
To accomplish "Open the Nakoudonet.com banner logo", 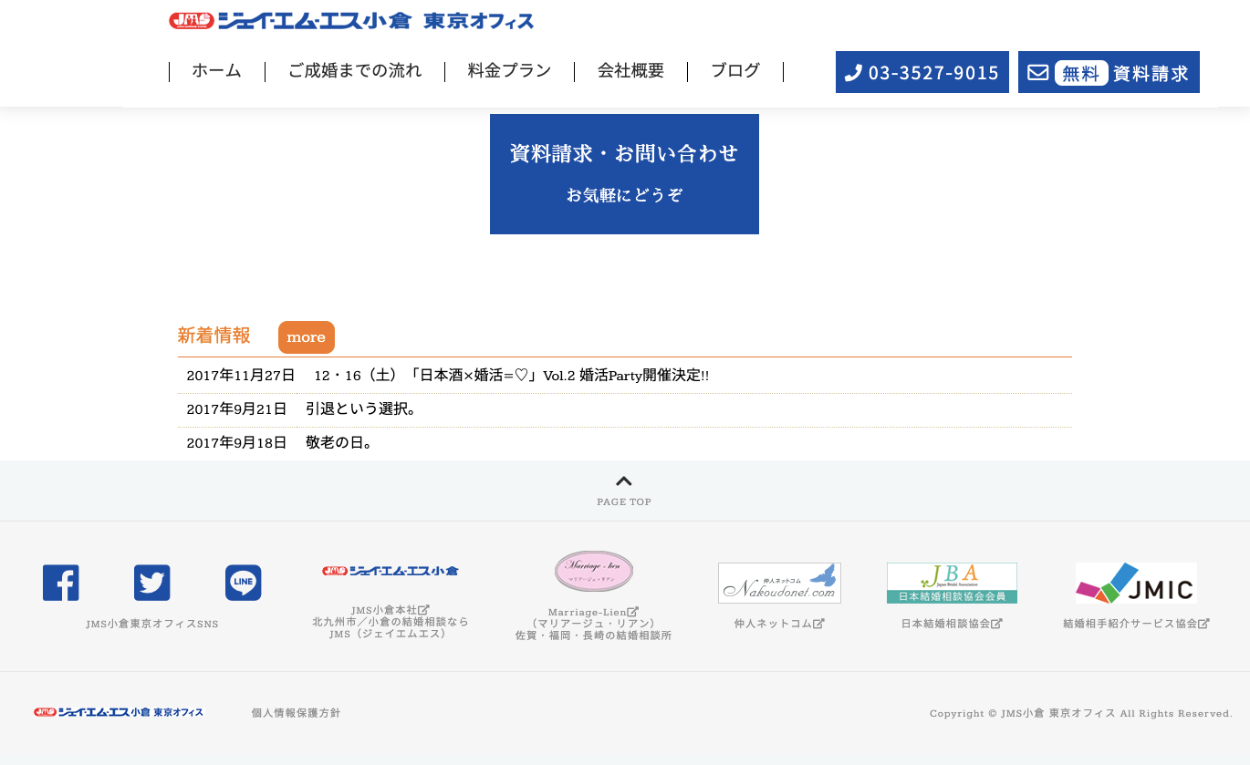I will tap(779, 583).
